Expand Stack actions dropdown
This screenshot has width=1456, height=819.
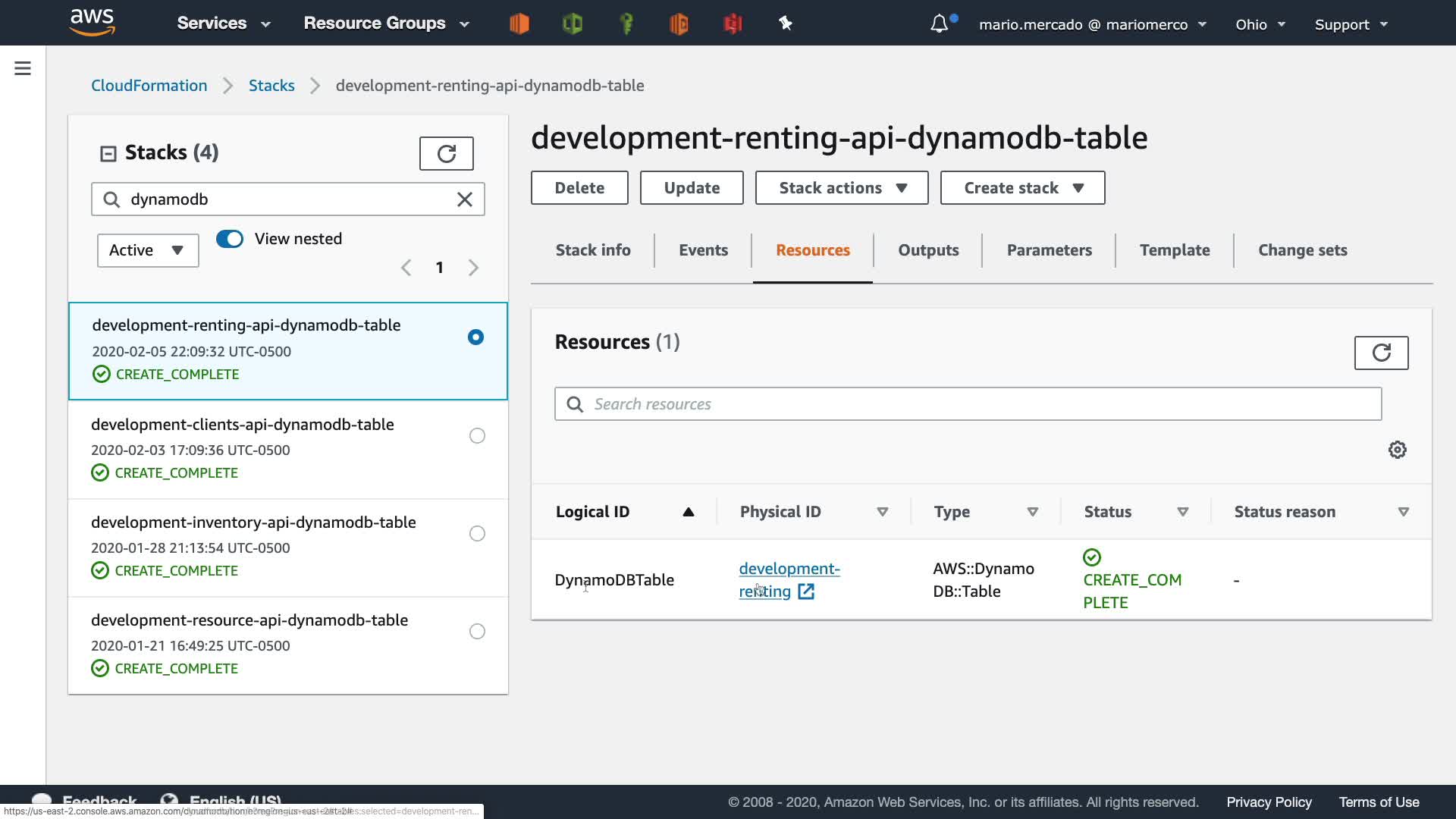[x=842, y=188]
